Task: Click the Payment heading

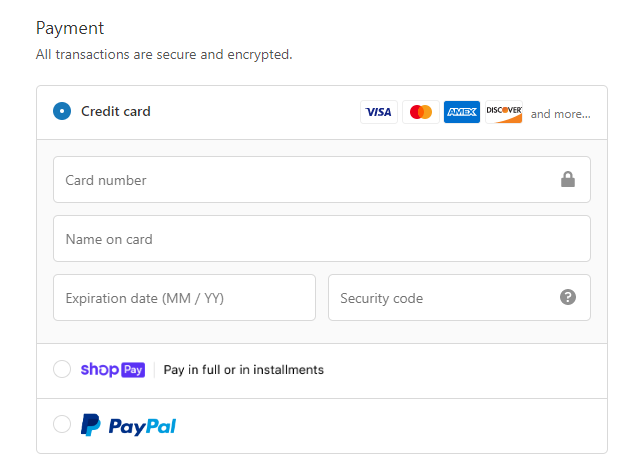Action: pos(70,28)
